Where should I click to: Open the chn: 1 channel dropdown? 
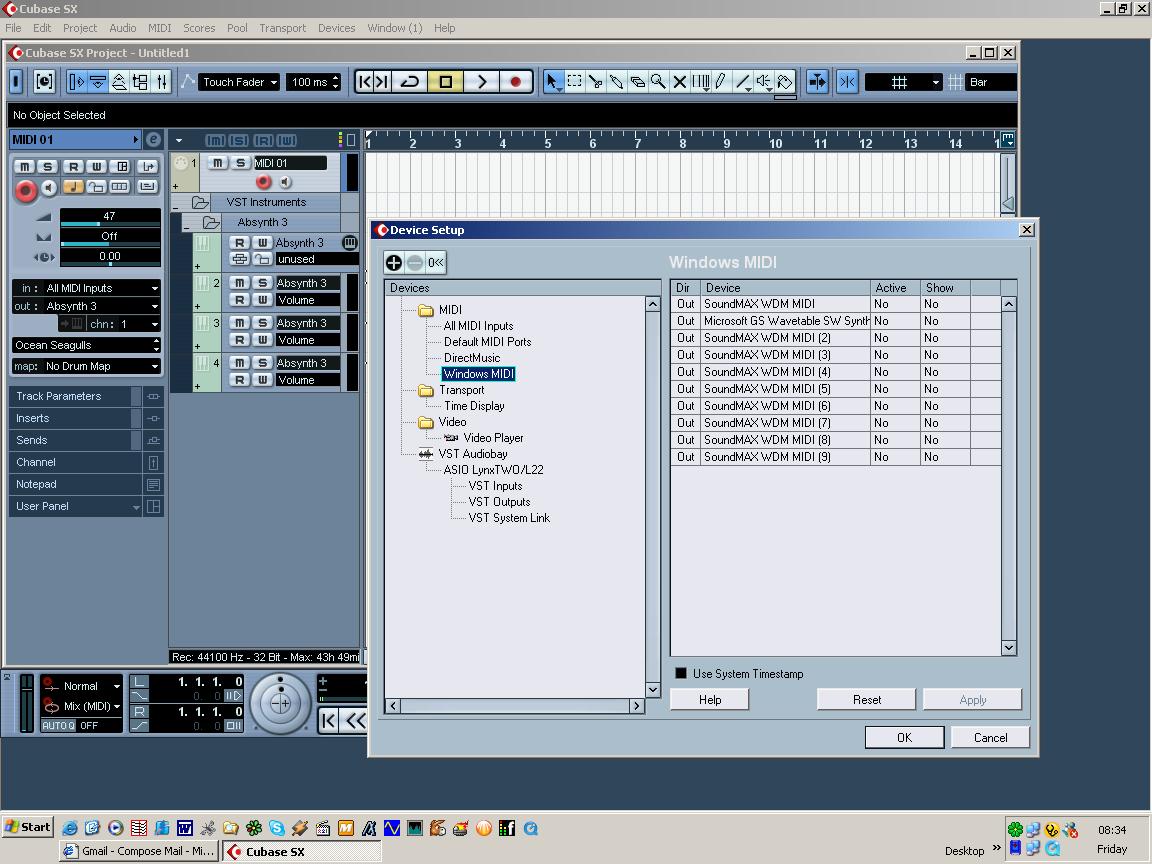[123, 324]
